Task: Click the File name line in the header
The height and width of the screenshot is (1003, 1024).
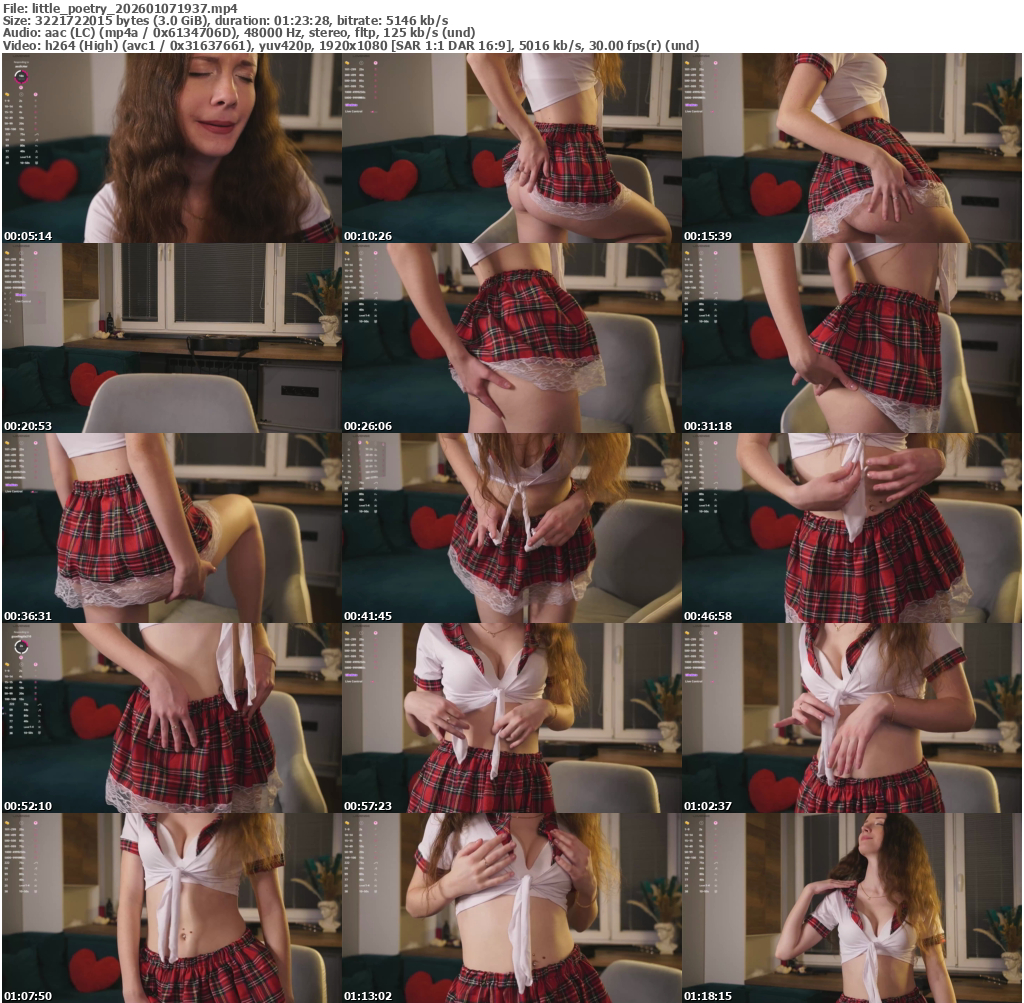Action: 120,8
